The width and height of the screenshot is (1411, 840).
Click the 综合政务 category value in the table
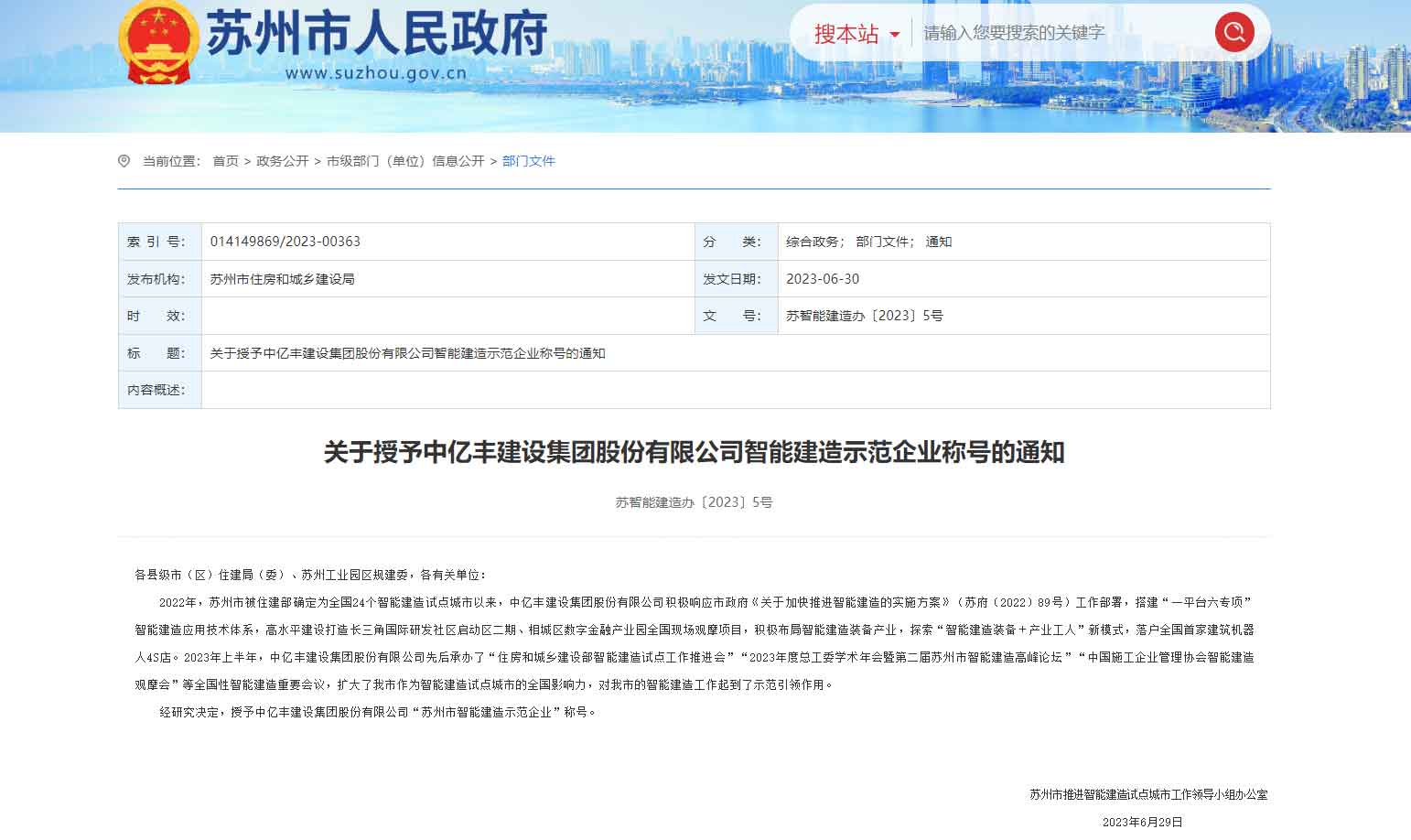[x=814, y=242]
